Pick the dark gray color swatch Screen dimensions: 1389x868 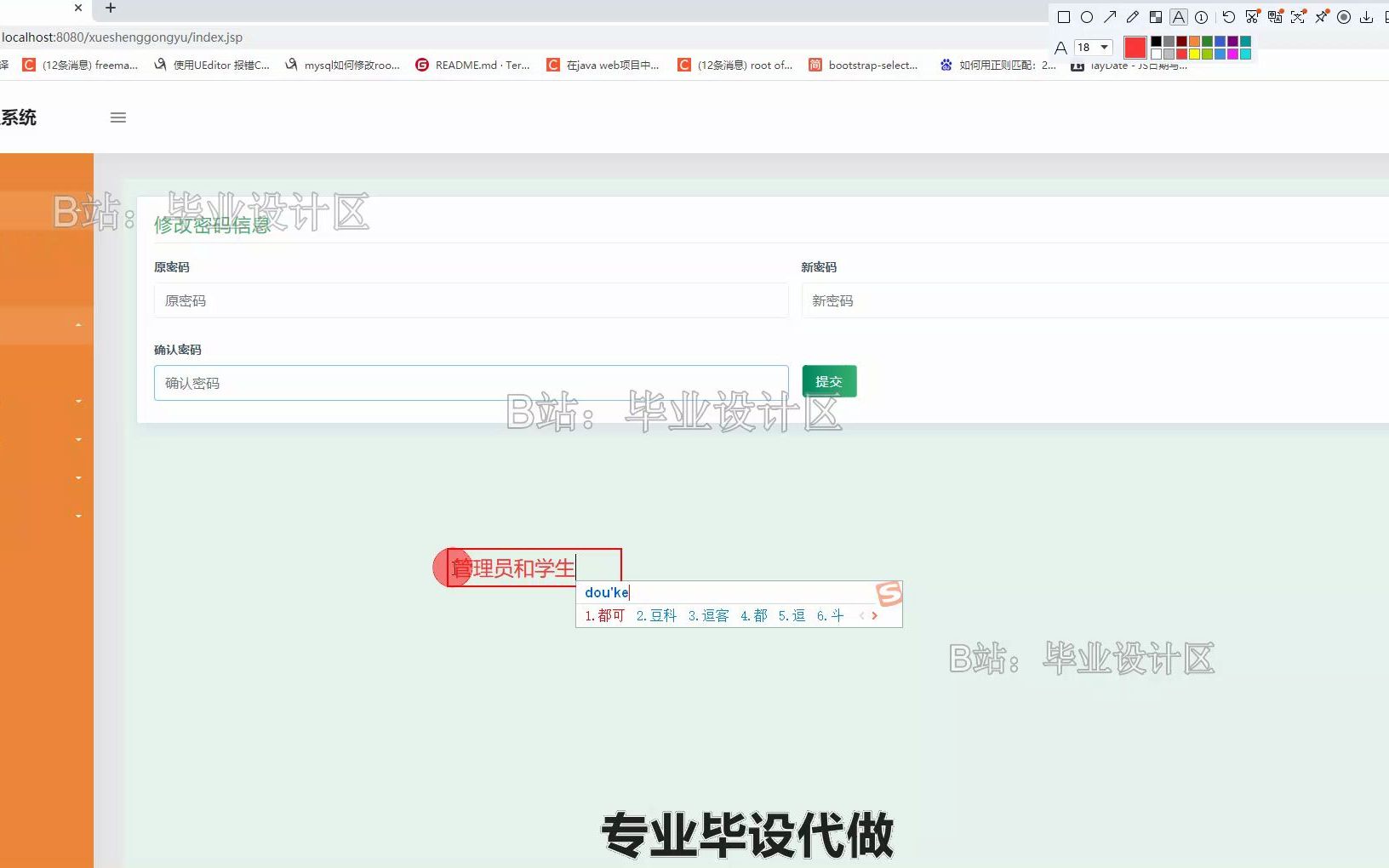pos(1169,41)
